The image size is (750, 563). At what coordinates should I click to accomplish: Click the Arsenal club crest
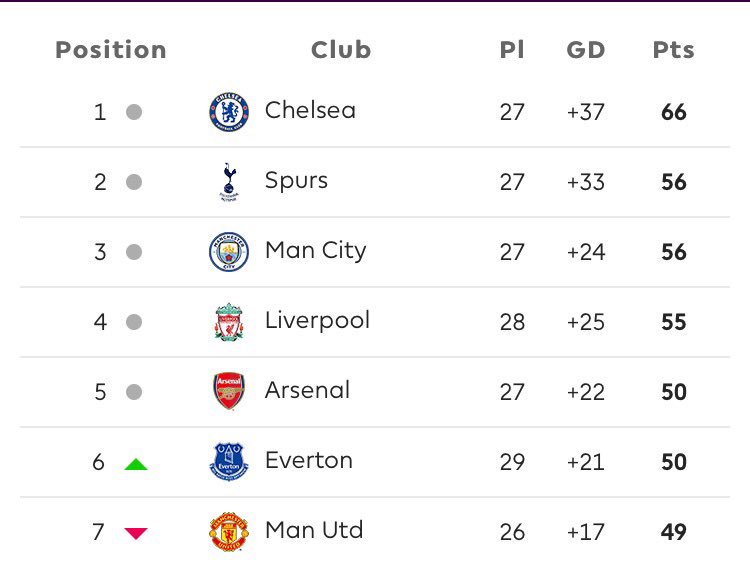229,391
